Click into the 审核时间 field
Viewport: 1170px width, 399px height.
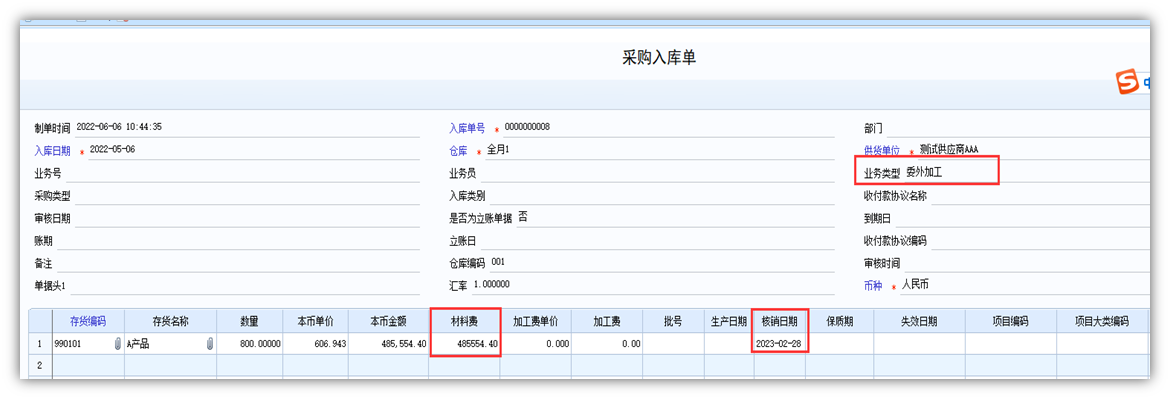1026,263
